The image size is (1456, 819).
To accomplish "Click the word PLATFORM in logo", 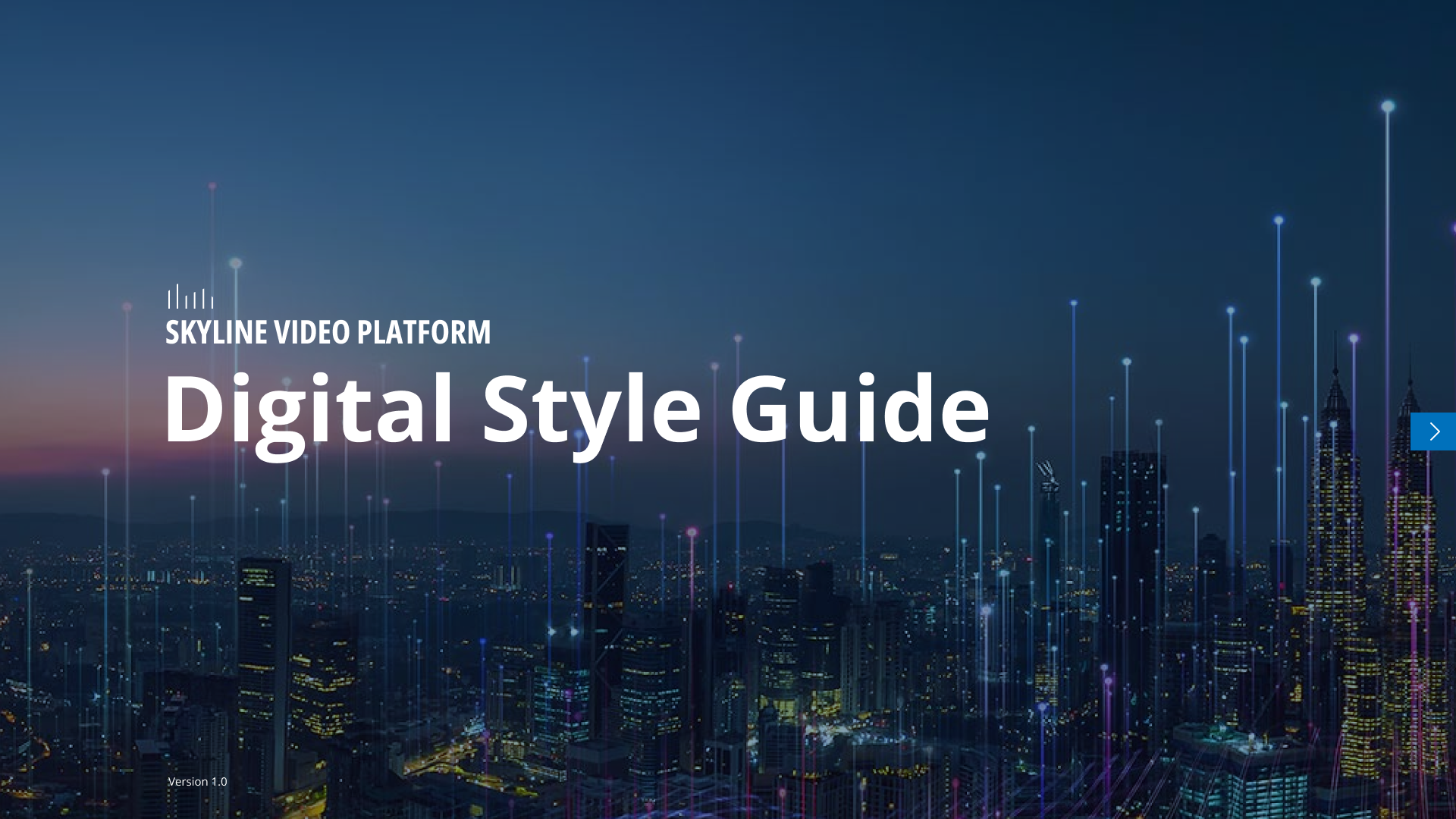I will pos(423,333).
